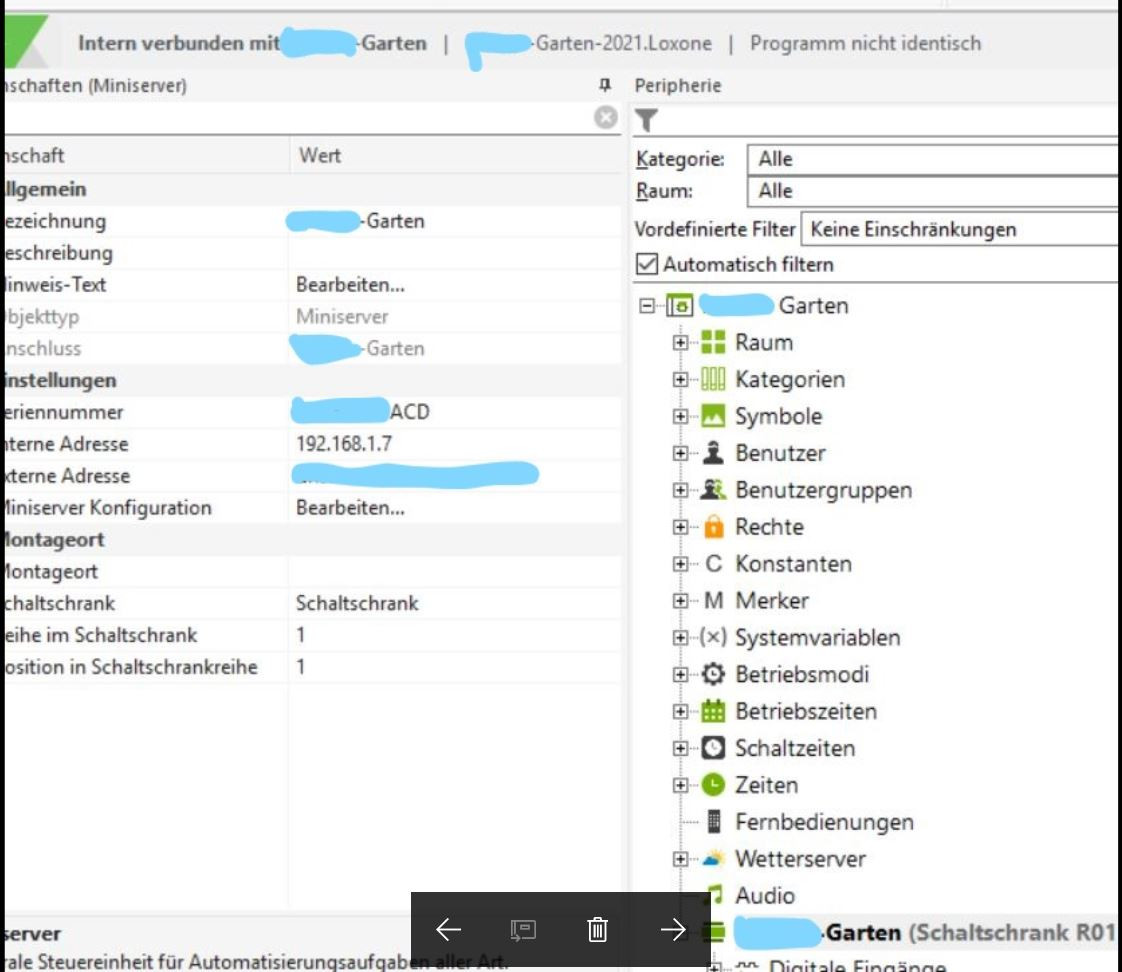1122x972 pixels.
Task: Click the Audio music note icon
Action: coord(714,895)
